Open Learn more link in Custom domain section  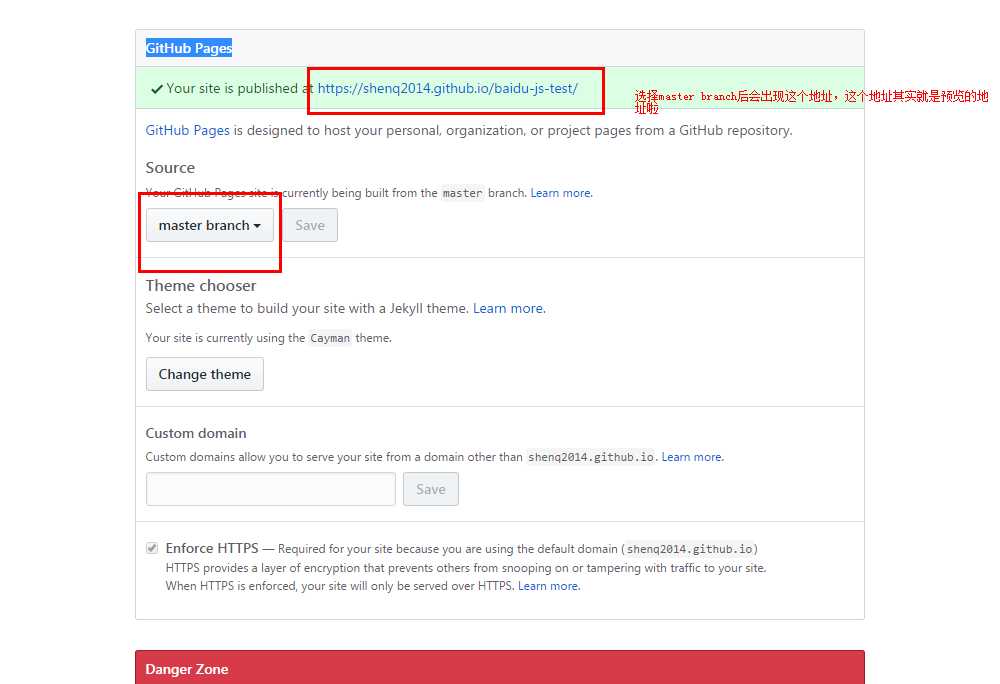pyautogui.click(x=693, y=457)
